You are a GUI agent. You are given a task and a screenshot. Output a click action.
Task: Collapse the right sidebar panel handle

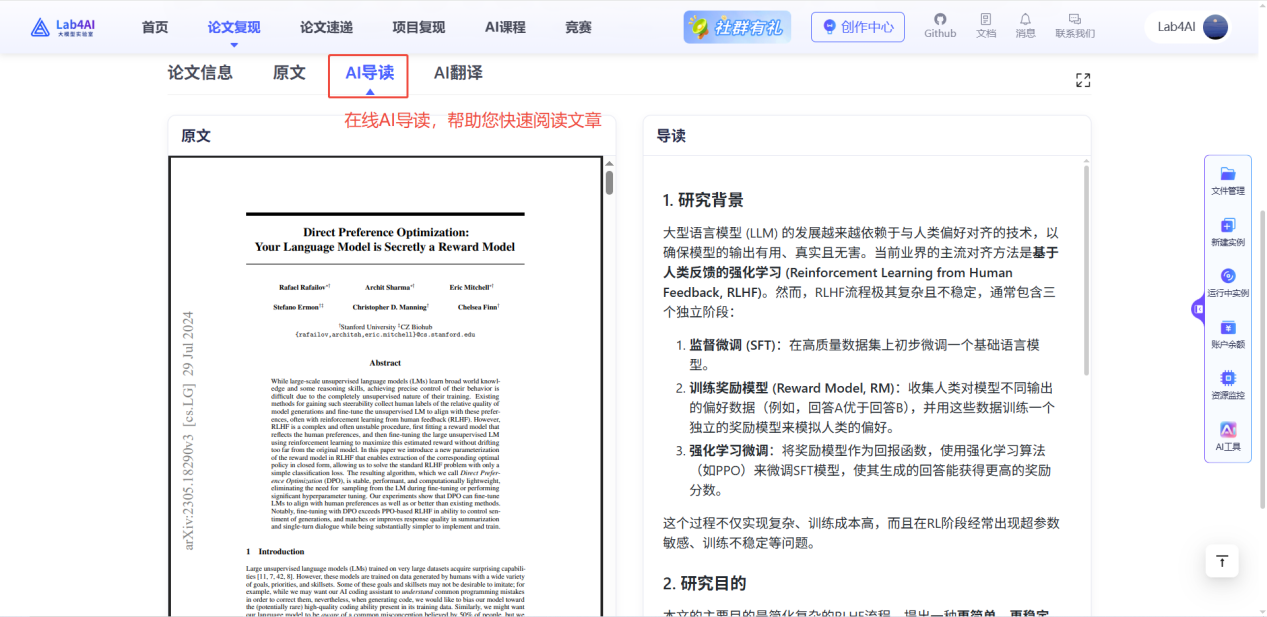(1198, 310)
